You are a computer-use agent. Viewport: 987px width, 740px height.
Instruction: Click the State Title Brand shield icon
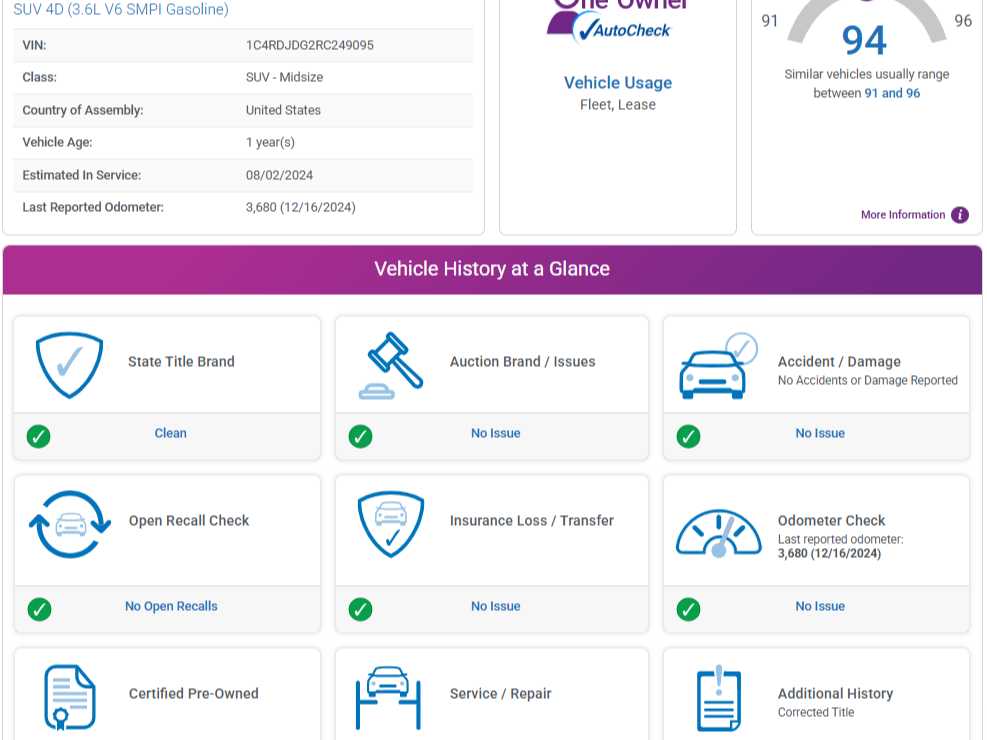tap(69, 365)
